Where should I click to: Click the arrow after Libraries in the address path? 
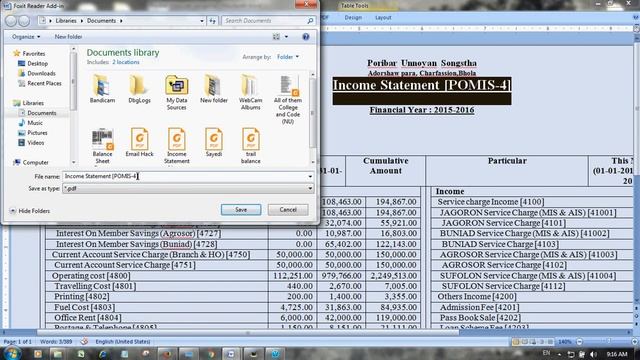point(82,21)
